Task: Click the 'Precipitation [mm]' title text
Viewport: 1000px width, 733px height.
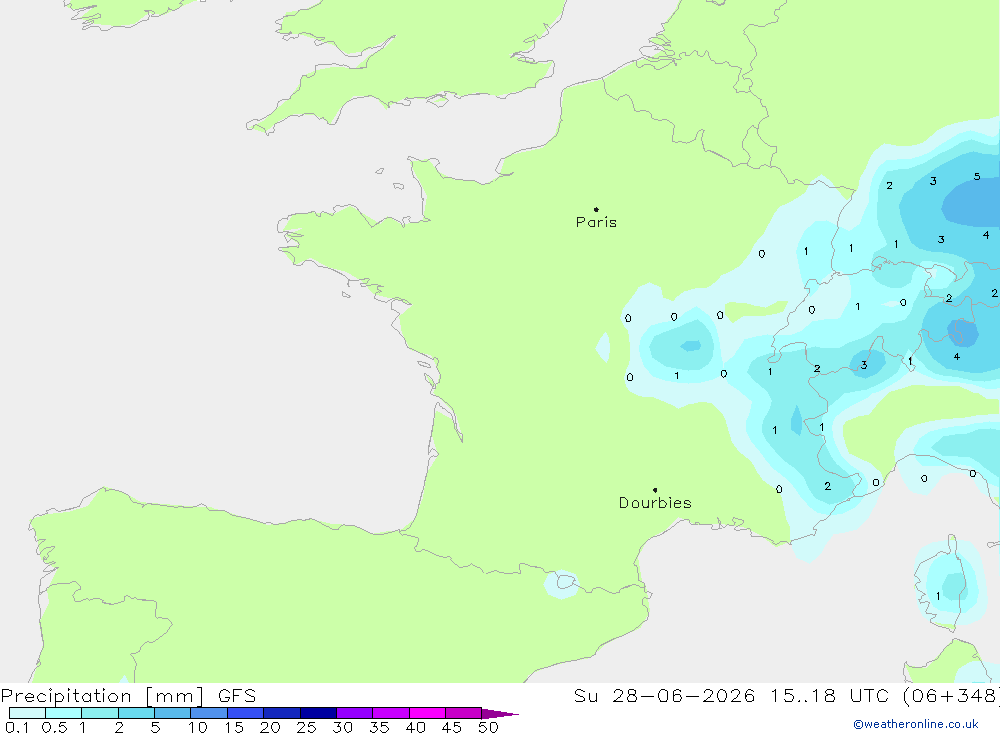Action: (102, 696)
